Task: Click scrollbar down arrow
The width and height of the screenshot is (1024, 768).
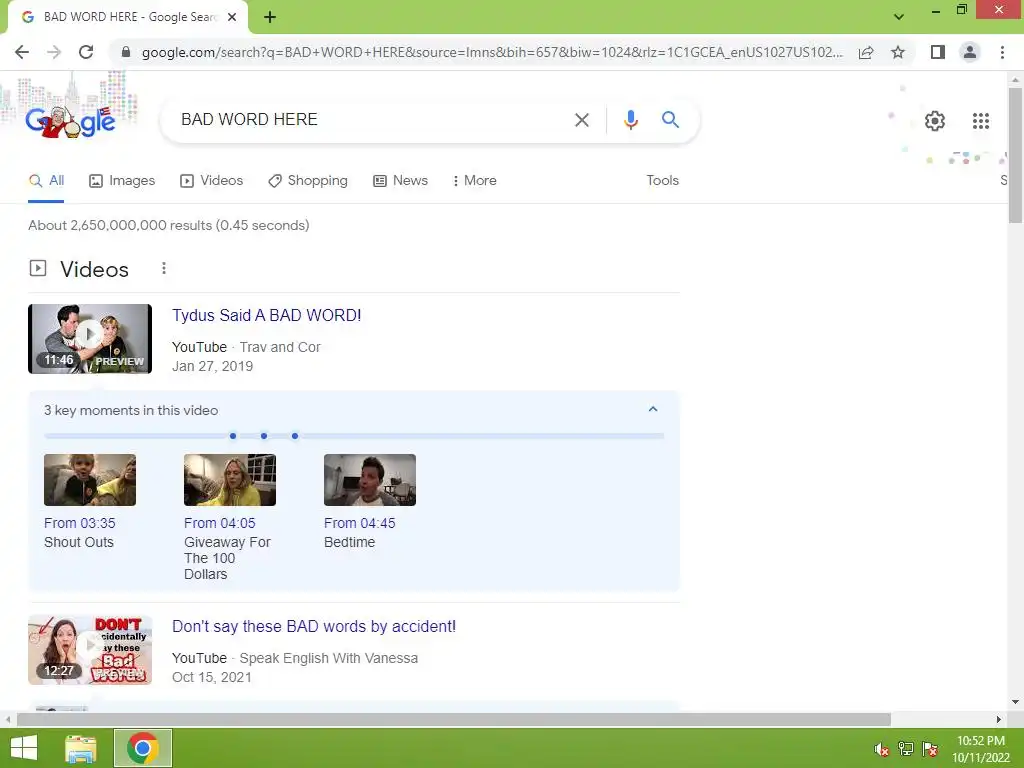Action: [1015, 703]
